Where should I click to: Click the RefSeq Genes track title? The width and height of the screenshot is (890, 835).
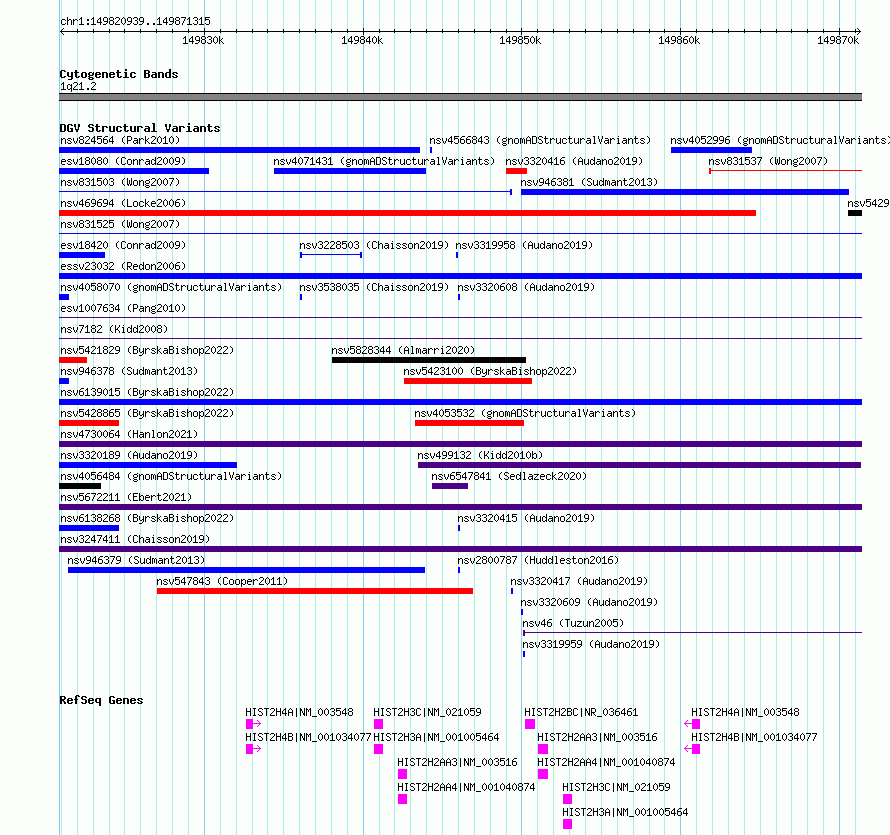coord(101,700)
